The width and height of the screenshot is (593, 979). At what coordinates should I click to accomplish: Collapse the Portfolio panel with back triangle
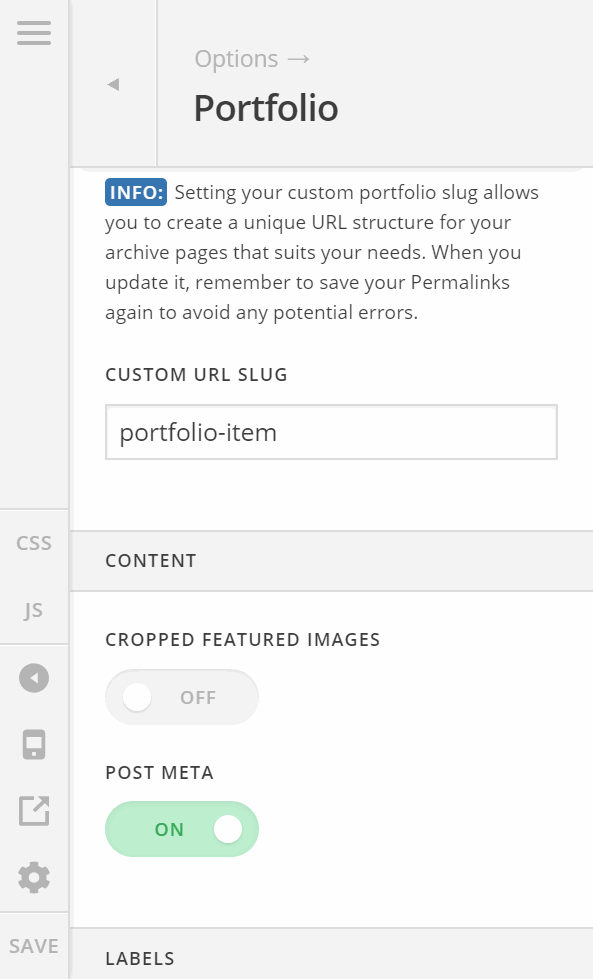[x=113, y=84]
